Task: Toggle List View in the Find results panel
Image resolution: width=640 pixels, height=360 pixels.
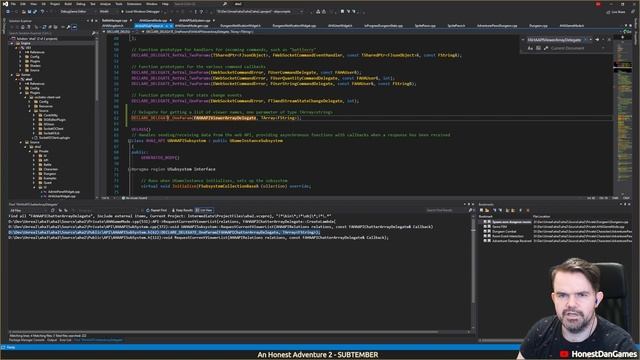Action: (204, 211)
